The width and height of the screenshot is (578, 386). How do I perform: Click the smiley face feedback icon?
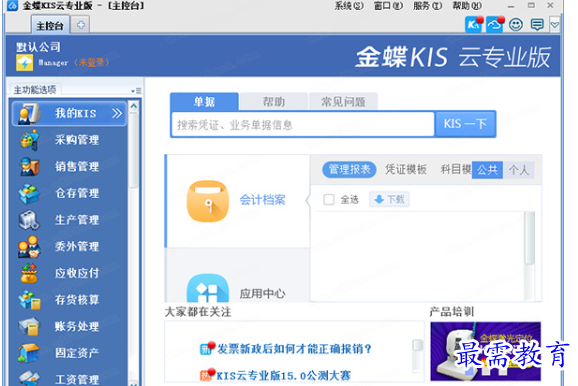516,25
